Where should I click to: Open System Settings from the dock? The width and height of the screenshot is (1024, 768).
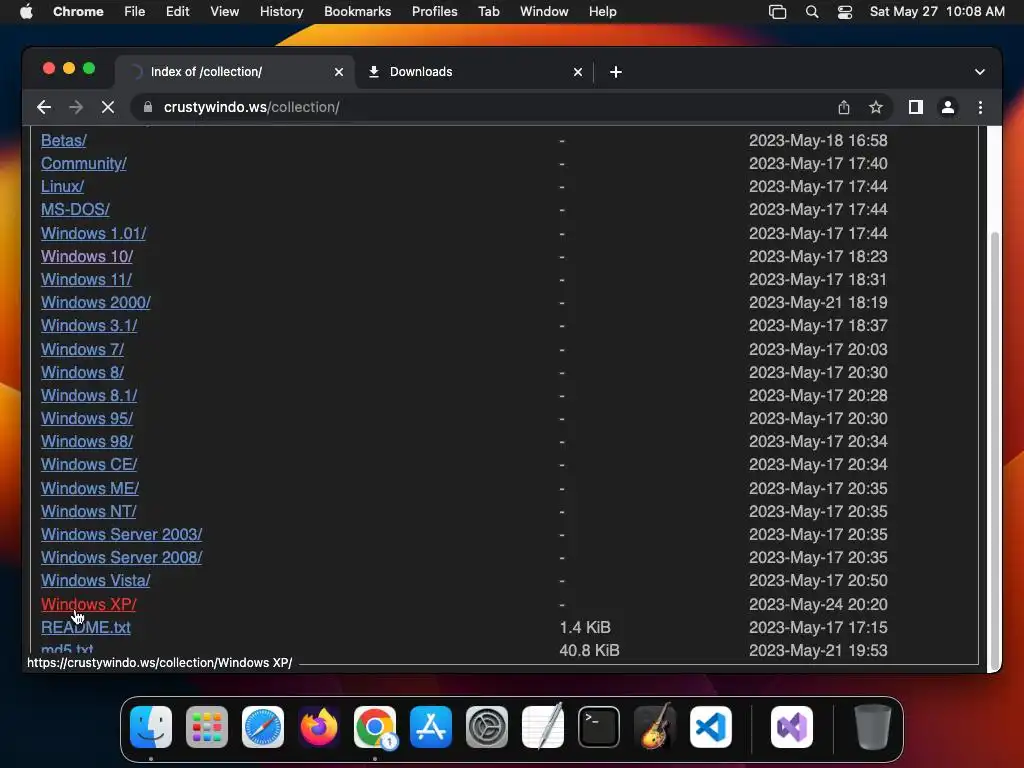[487, 727]
